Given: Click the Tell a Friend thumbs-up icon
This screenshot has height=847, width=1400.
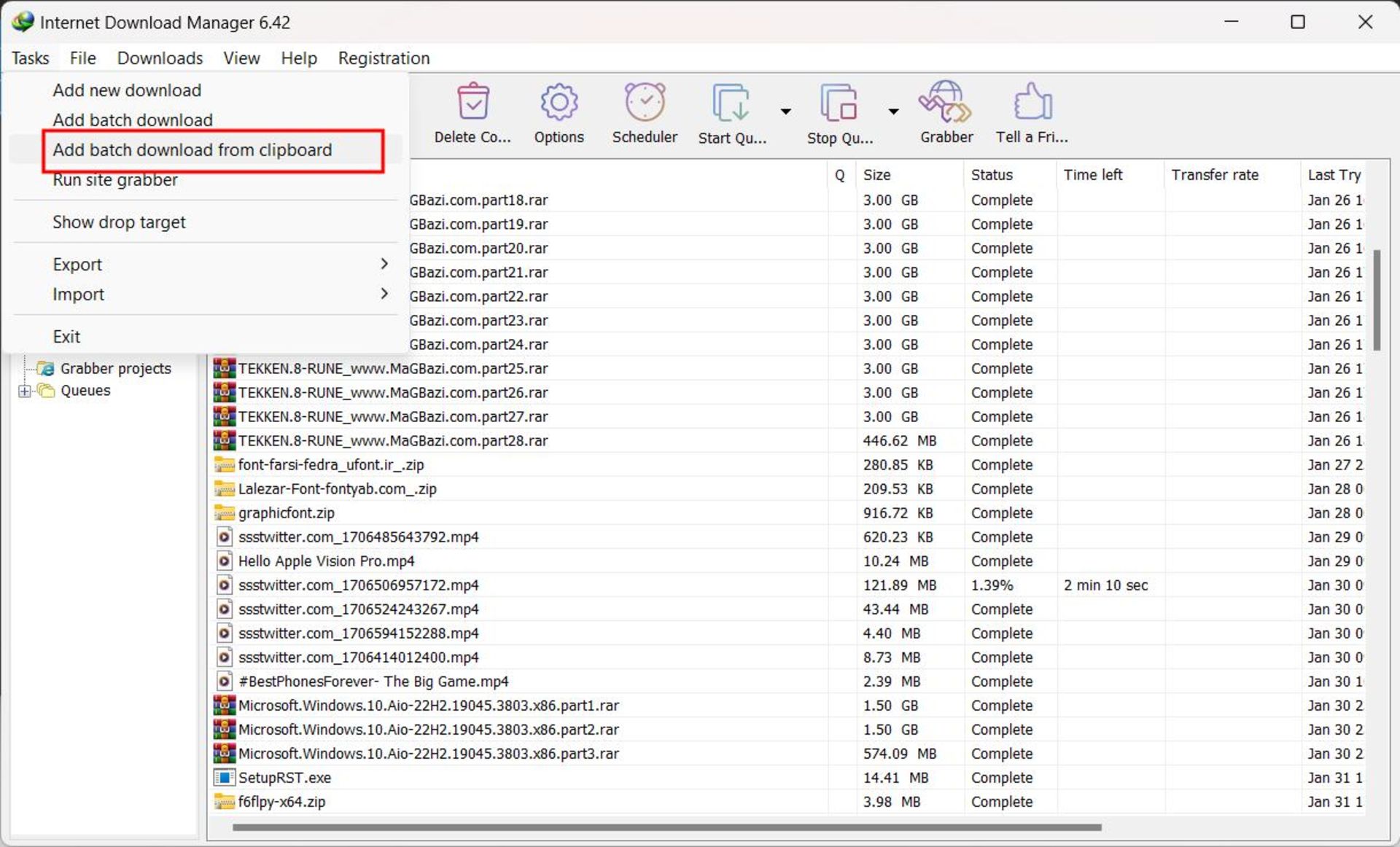Looking at the screenshot, I should (x=1032, y=102).
